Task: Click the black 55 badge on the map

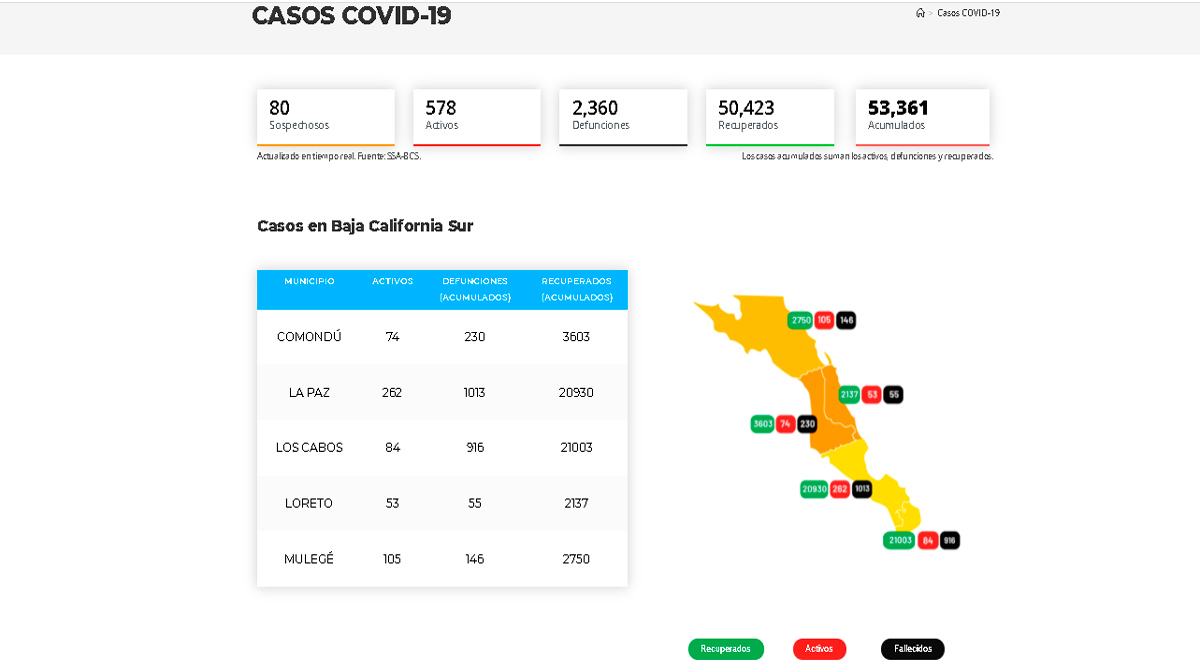Action: 894,395
